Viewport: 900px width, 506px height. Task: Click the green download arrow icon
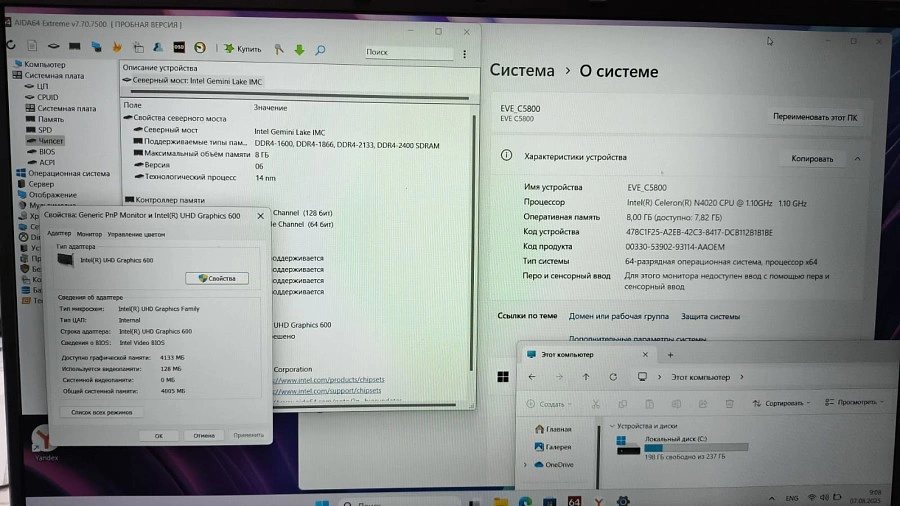coord(299,50)
